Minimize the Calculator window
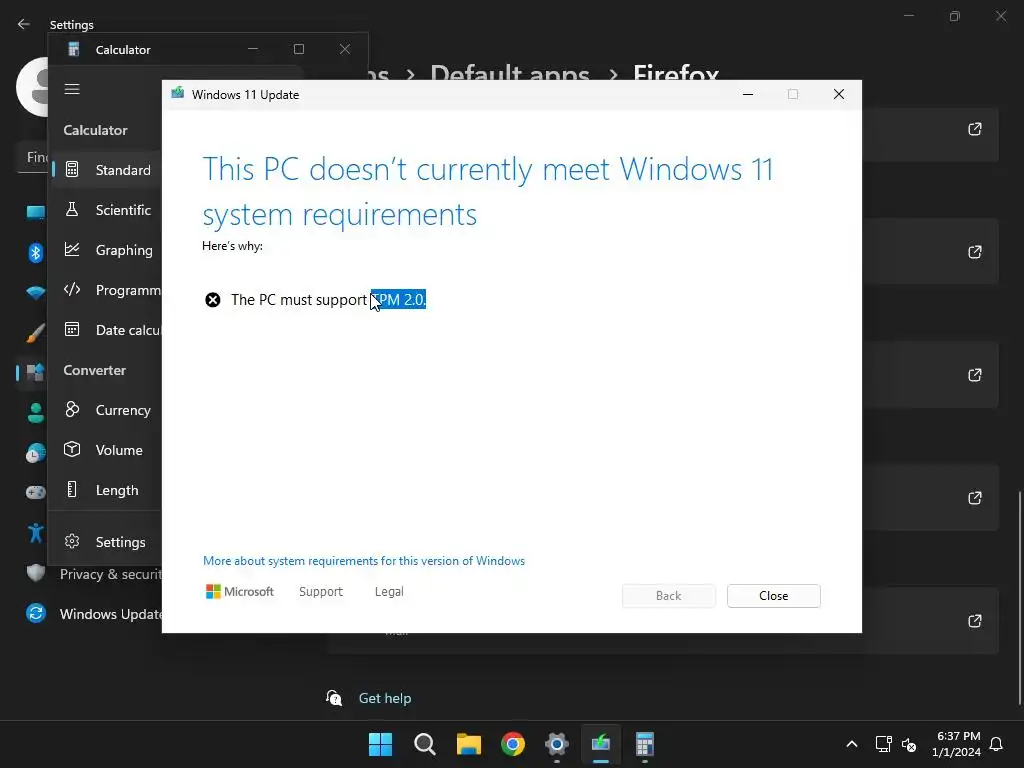 [x=253, y=49]
